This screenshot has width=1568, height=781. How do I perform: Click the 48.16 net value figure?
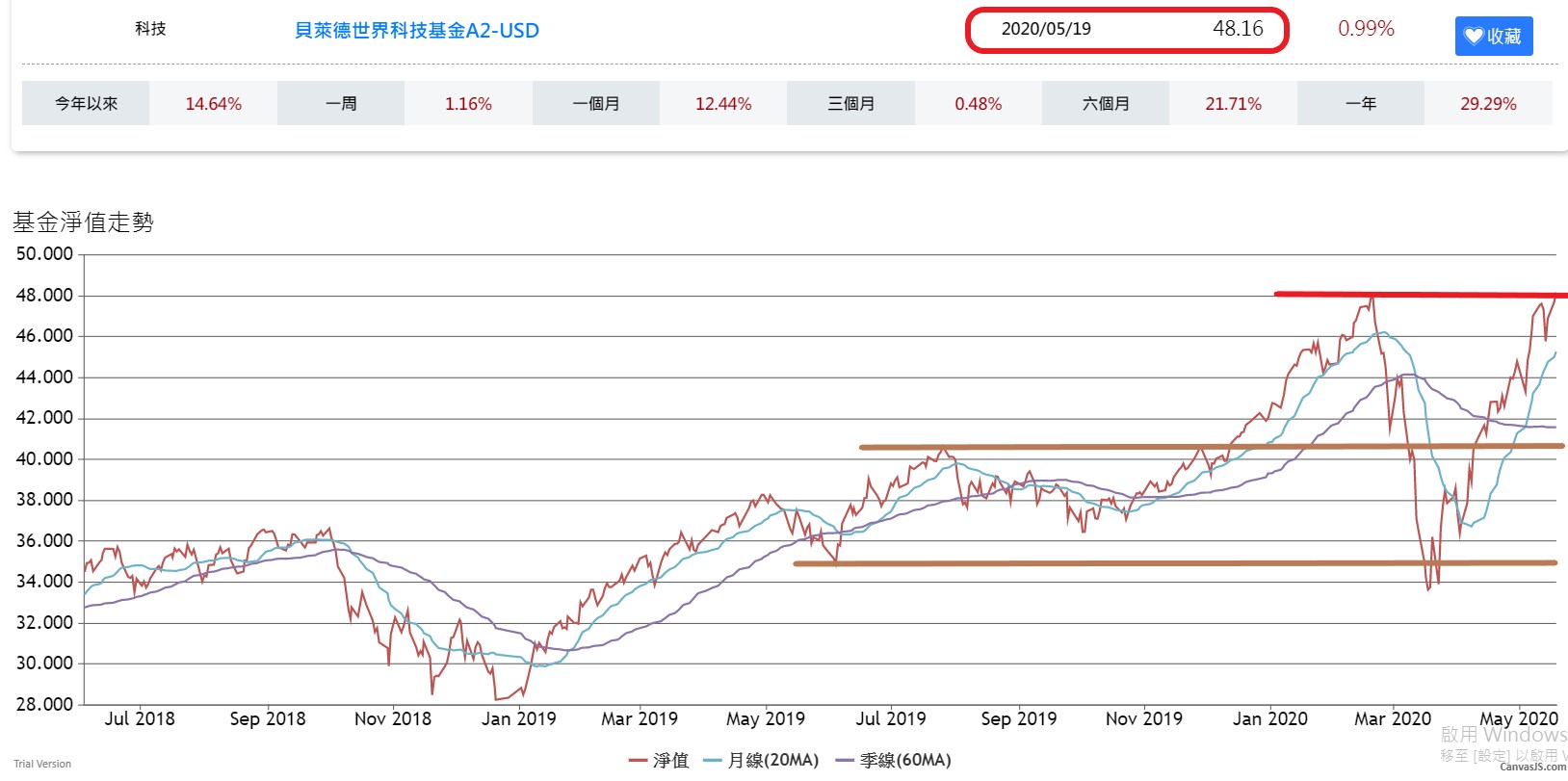pyautogui.click(x=1238, y=29)
